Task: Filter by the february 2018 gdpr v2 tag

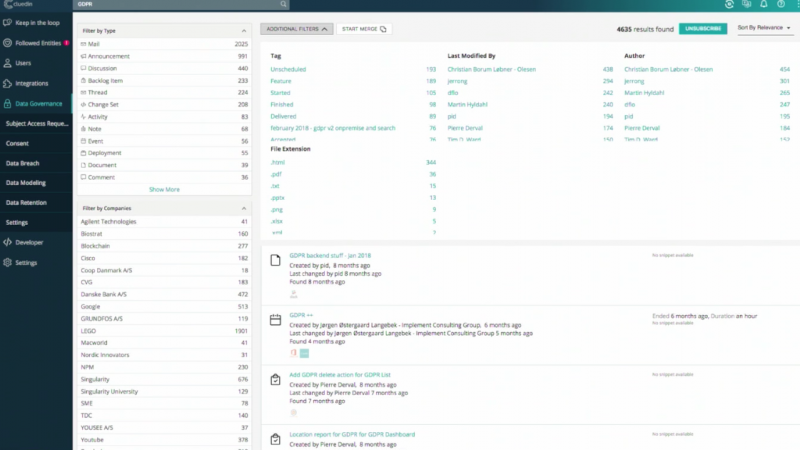Action: point(333,128)
